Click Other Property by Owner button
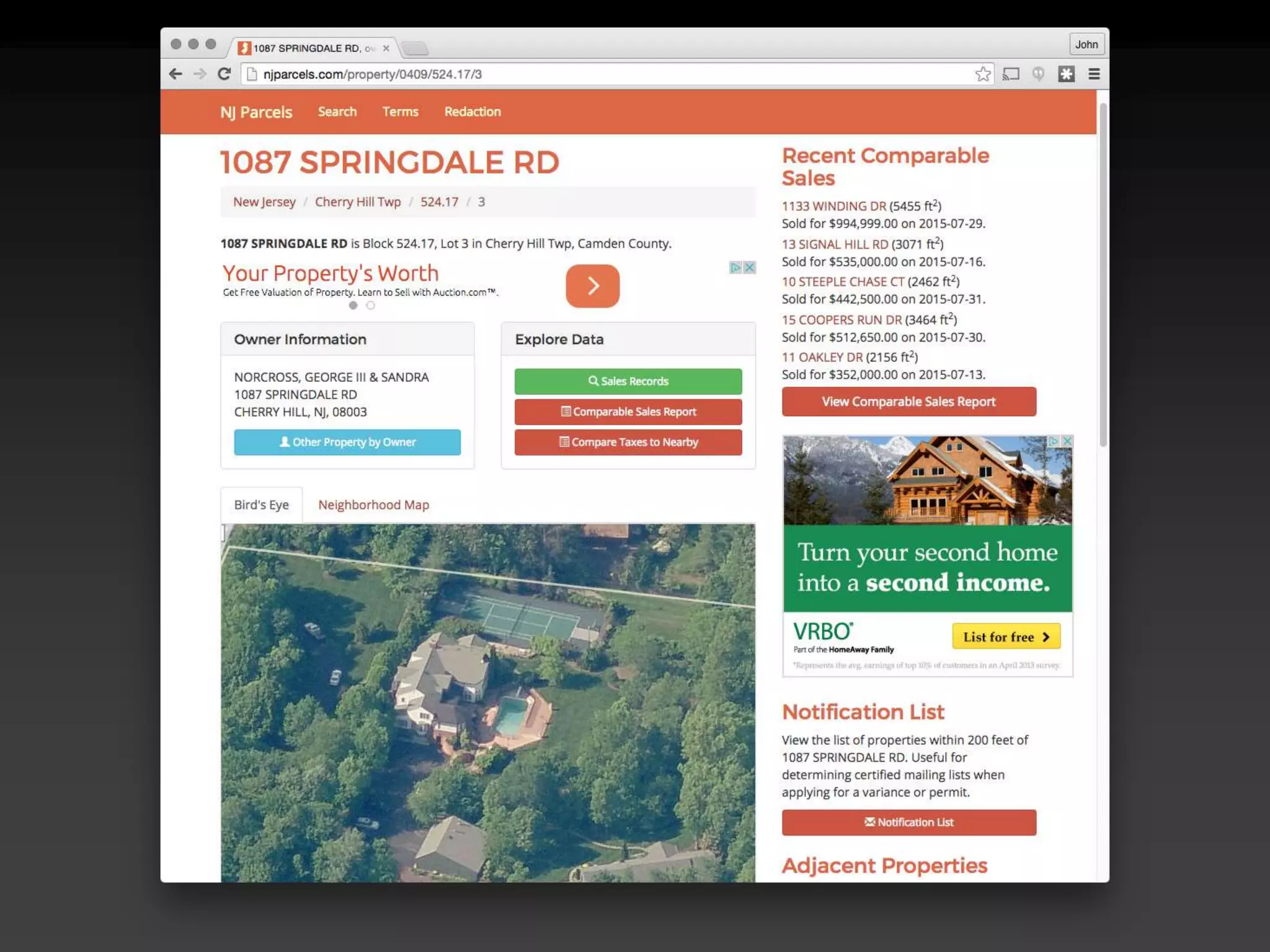This screenshot has height=952, width=1270. (347, 442)
